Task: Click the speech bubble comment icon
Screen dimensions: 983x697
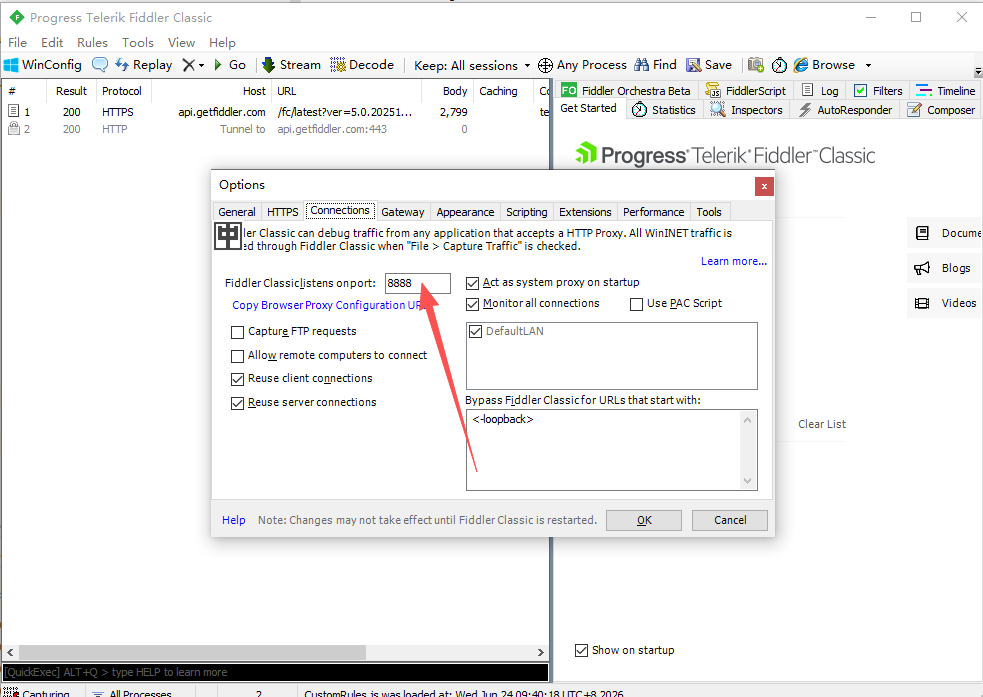Action: click(100, 65)
